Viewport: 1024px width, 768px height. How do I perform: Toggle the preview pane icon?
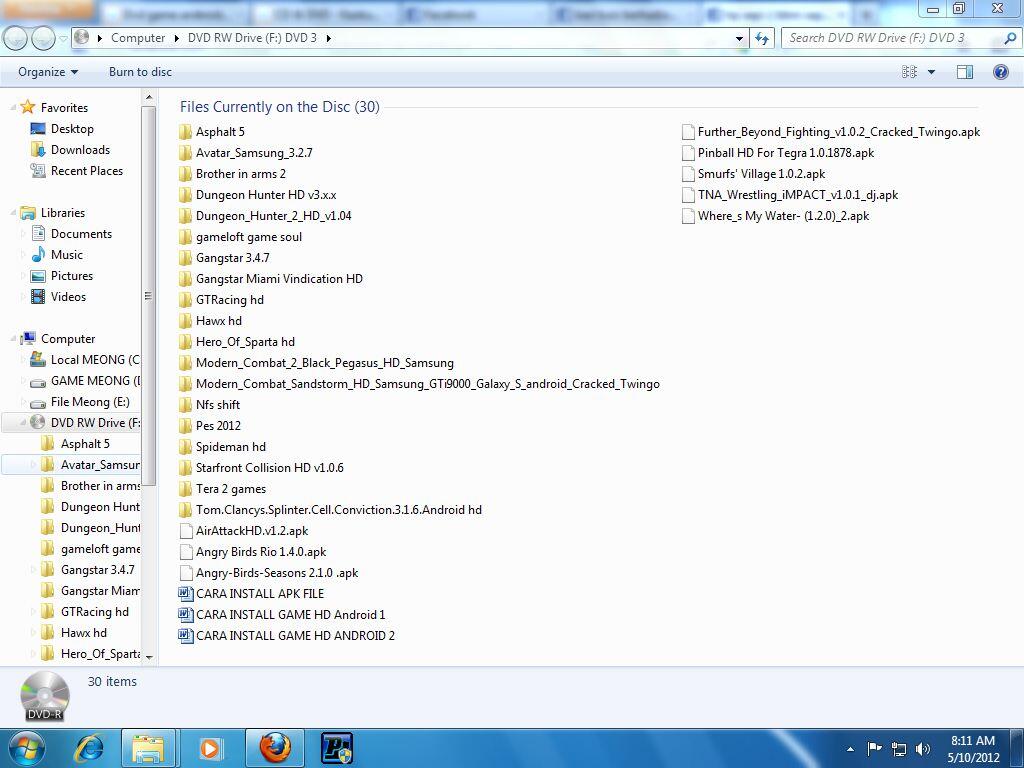click(x=965, y=72)
